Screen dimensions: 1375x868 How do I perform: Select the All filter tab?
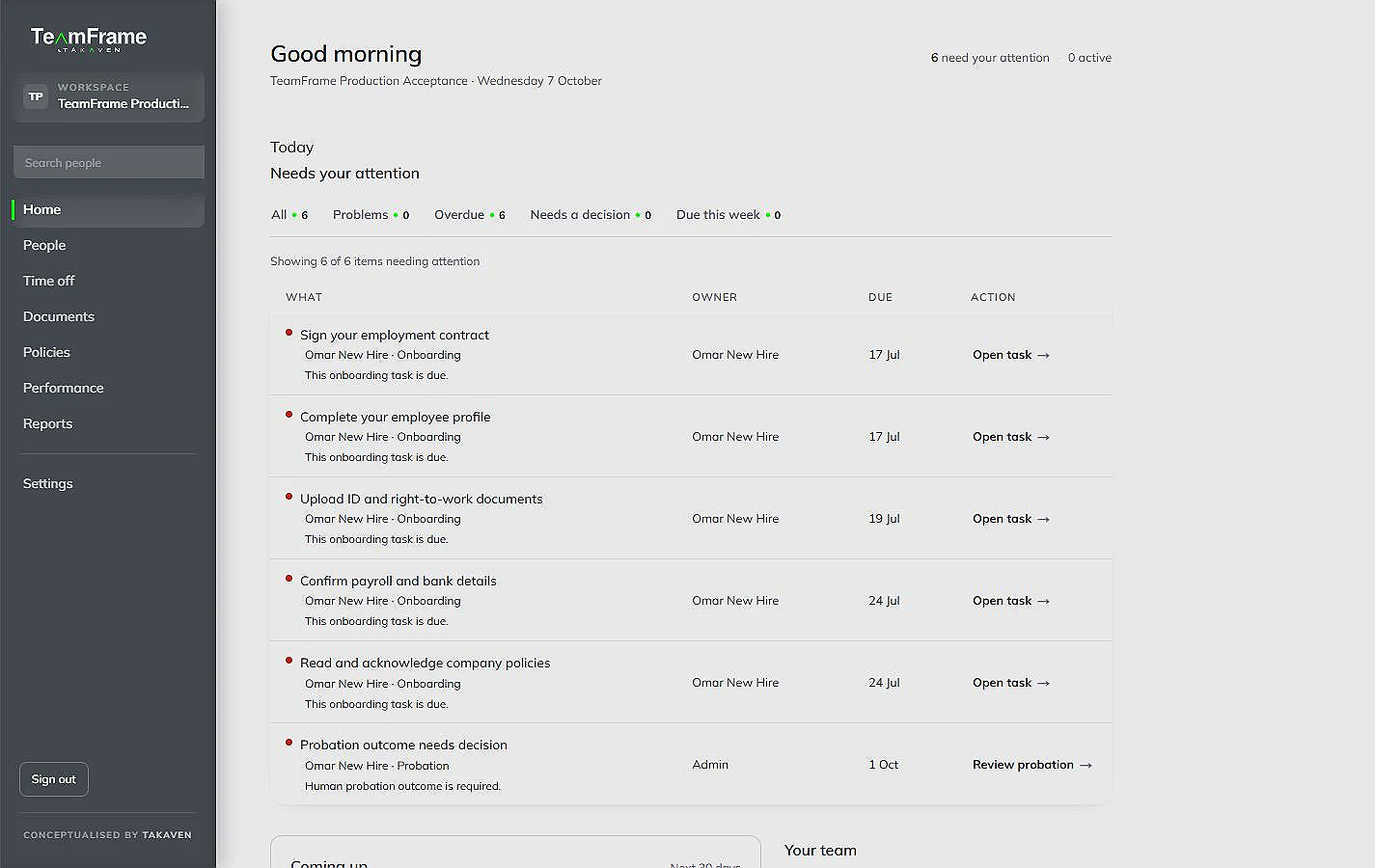tap(289, 215)
